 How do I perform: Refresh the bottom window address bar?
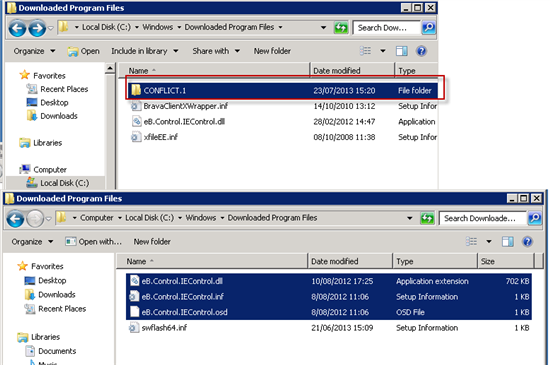point(427,218)
